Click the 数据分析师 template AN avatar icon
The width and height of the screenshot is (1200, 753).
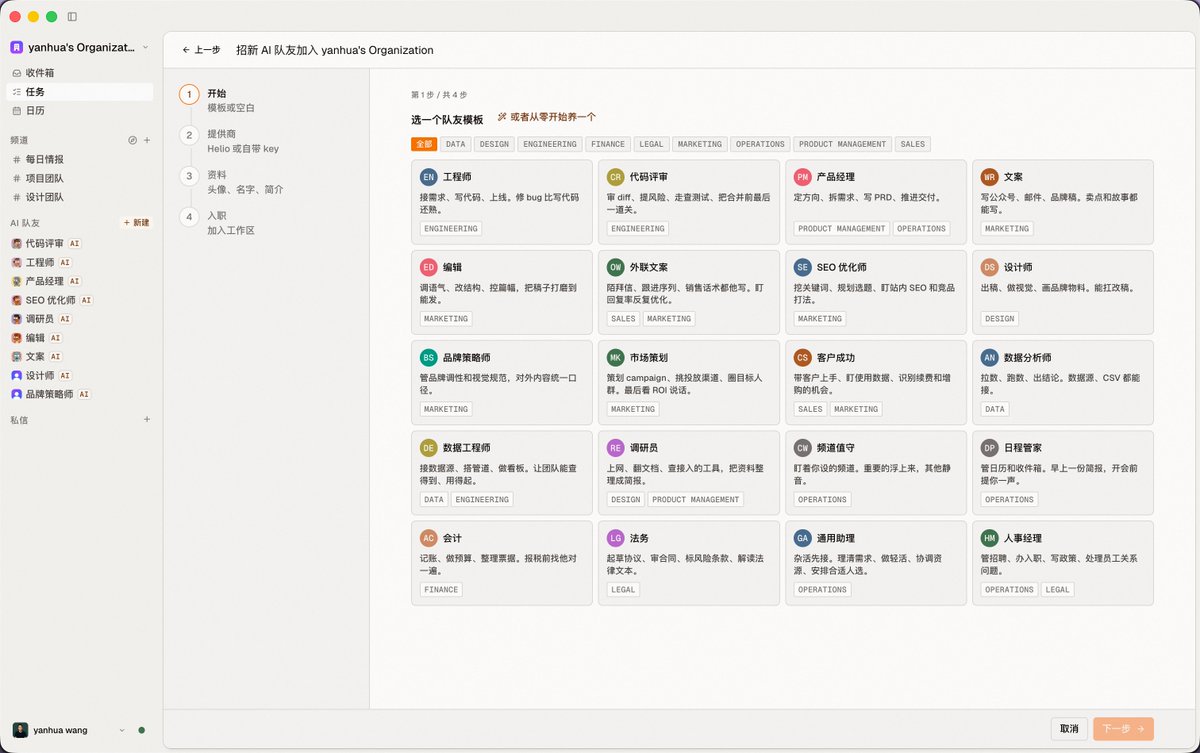(990, 357)
